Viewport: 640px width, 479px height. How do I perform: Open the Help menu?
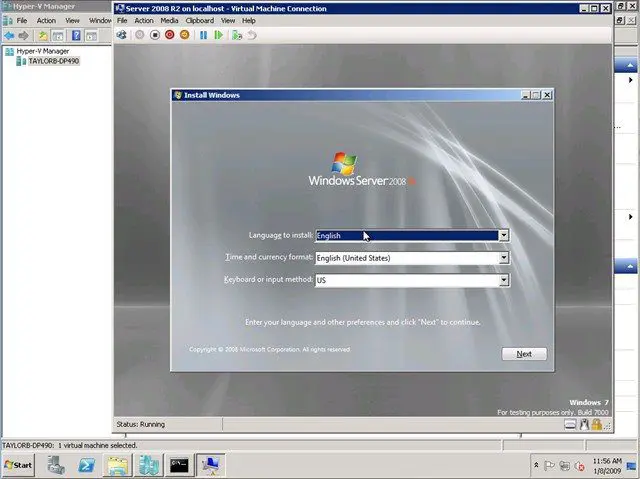249,20
